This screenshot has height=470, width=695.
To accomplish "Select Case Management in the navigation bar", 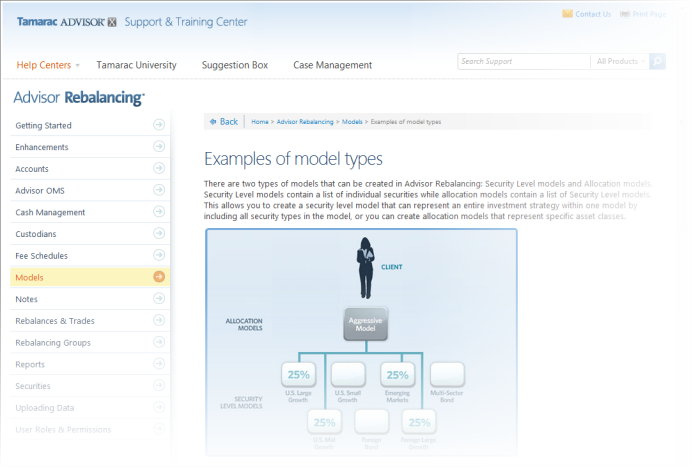I will [x=332, y=65].
